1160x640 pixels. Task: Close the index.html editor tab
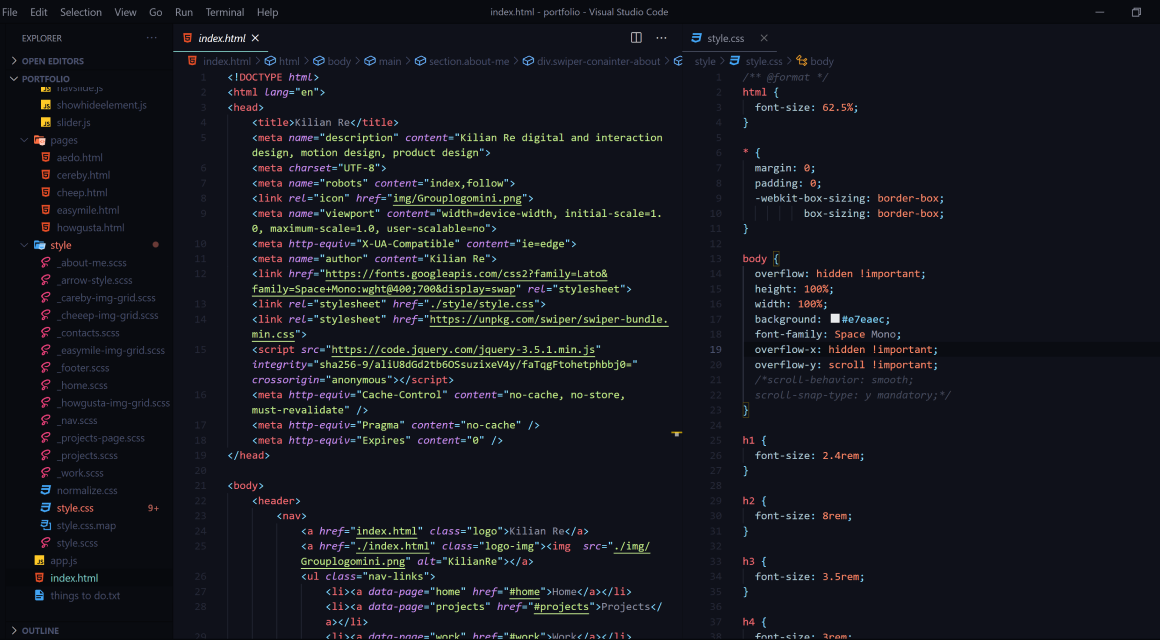tap(255, 38)
